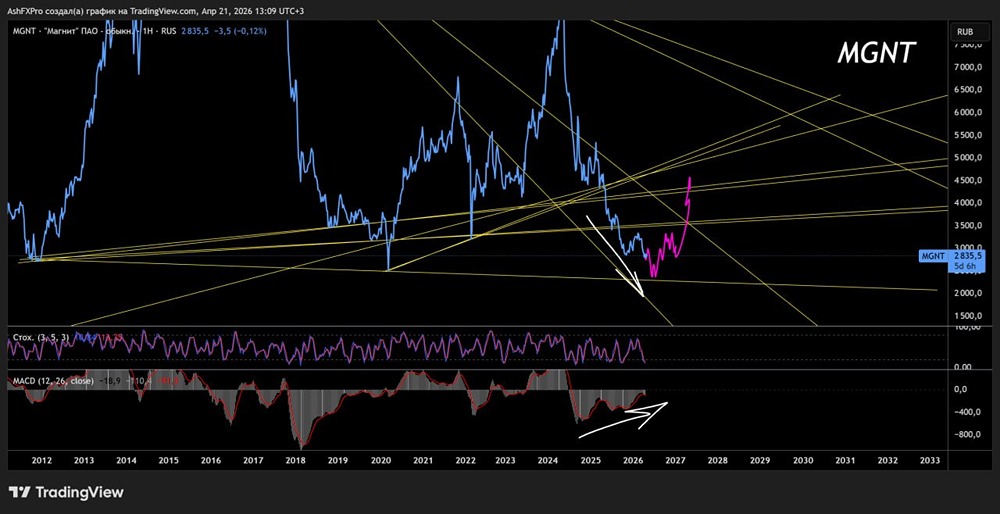Image resolution: width=1000 pixels, height=514 pixels.
Task: Click the 2033 label on the time axis
Action: click(x=930, y=460)
